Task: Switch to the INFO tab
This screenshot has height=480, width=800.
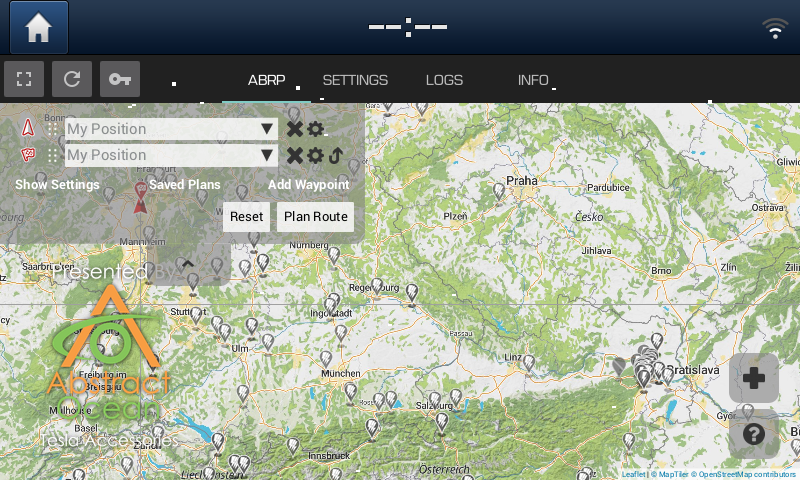Action: tap(533, 80)
